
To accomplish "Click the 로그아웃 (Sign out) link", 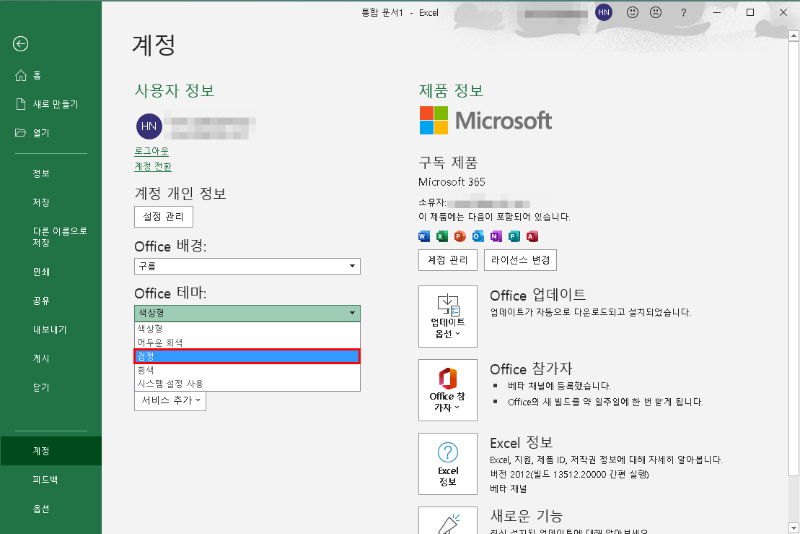I will tap(151, 151).
